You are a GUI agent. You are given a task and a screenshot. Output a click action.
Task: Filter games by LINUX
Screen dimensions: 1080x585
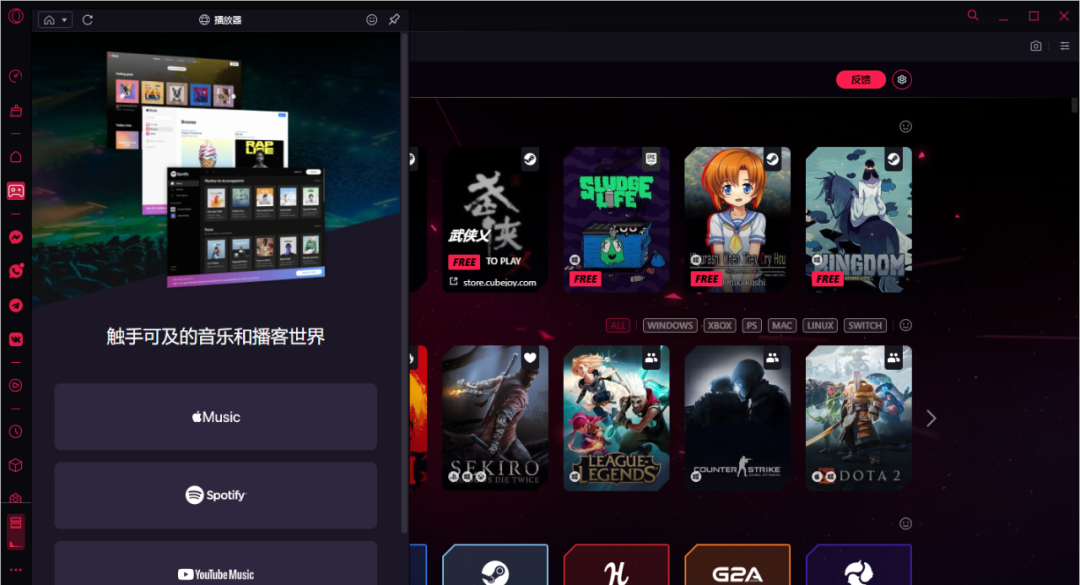(x=820, y=325)
